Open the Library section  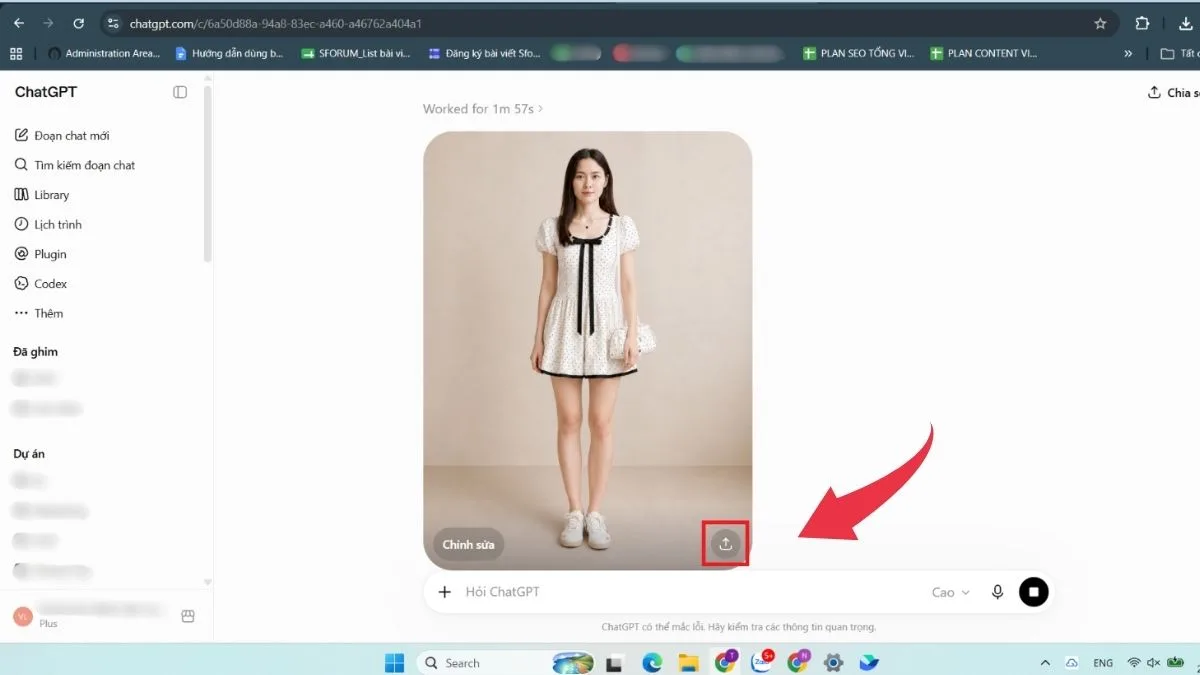click(42, 195)
